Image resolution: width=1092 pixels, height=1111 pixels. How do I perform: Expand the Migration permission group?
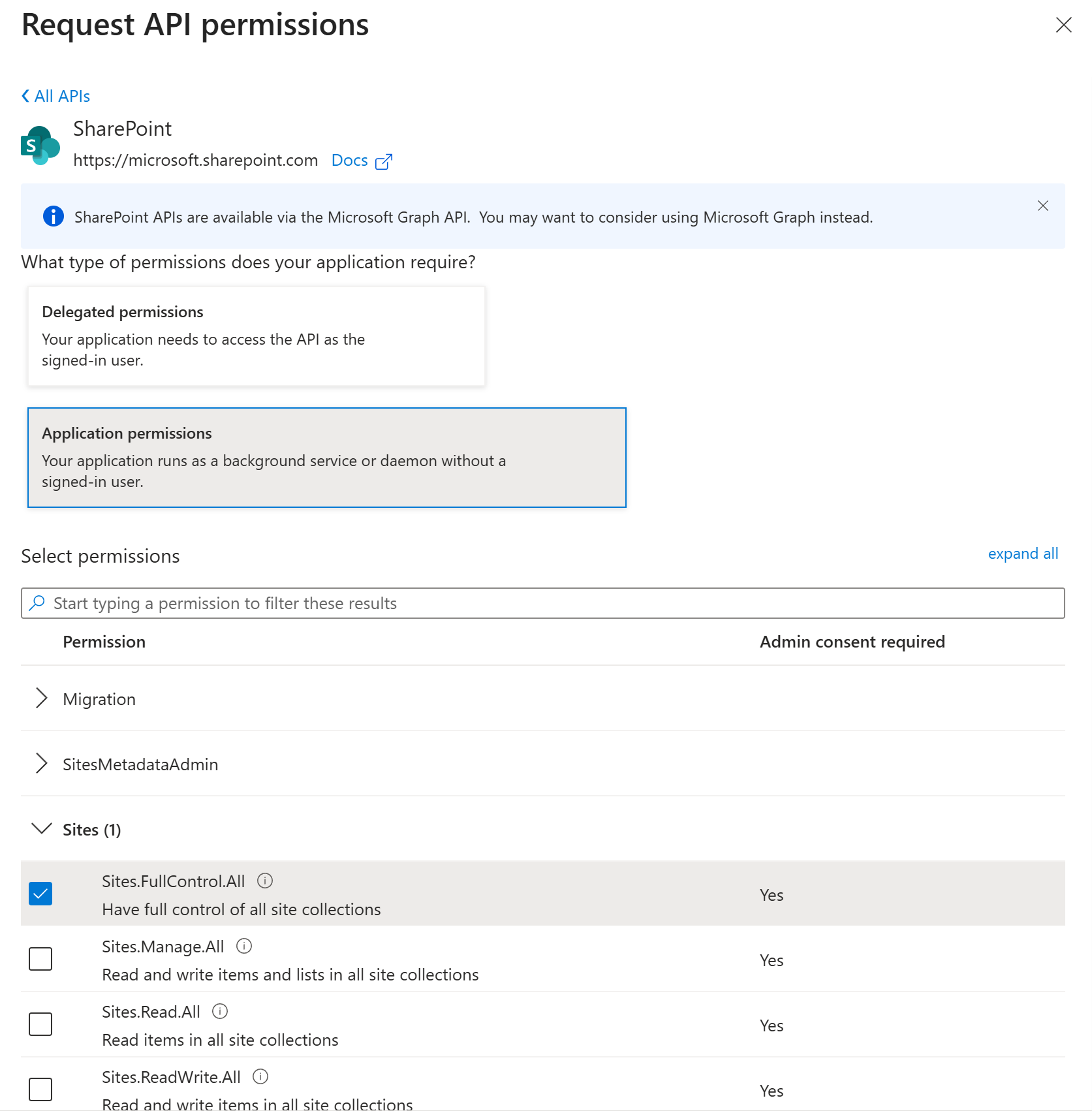pyautogui.click(x=42, y=698)
